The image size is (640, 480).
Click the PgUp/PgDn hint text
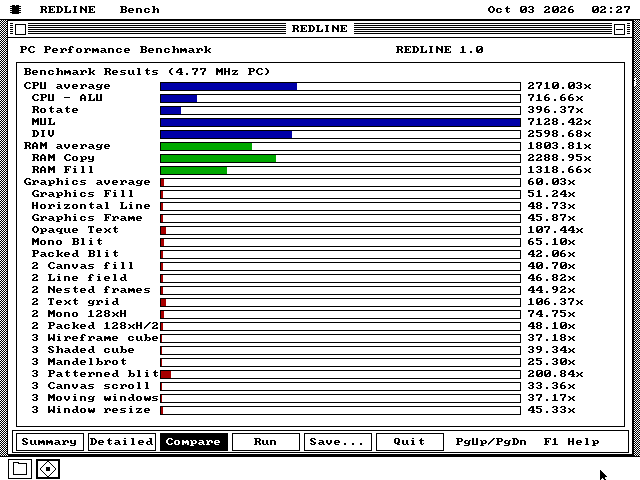tap(491, 442)
